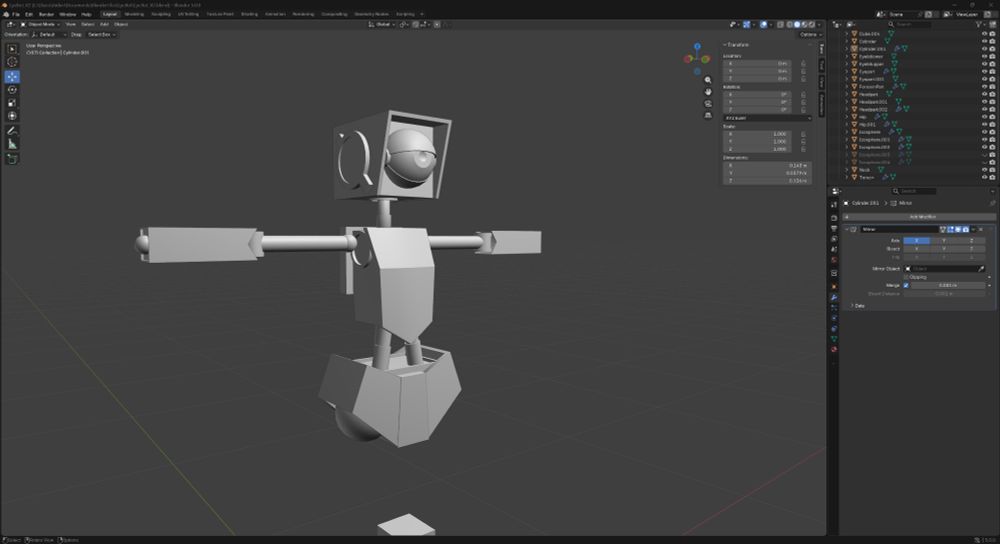Choose the Scale tool
Image resolution: width=1000 pixels, height=544 pixels.
coord(12,102)
